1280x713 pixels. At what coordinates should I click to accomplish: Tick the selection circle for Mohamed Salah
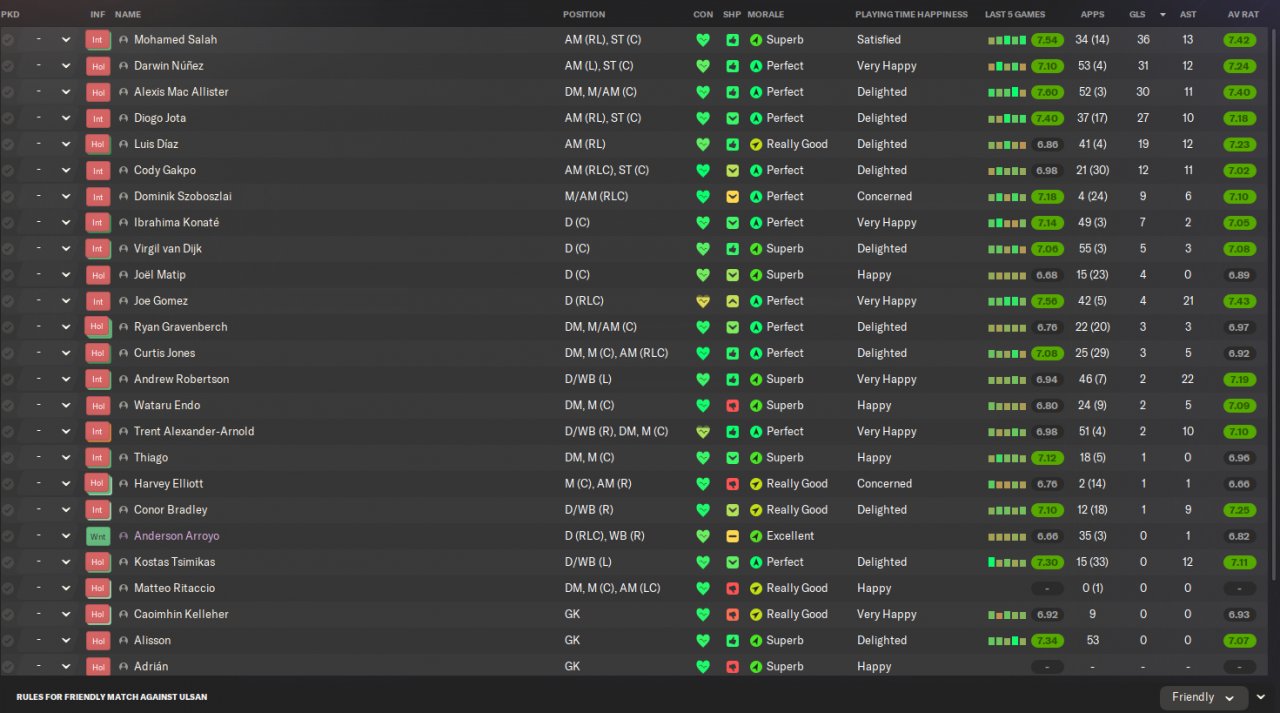tap(8, 40)
